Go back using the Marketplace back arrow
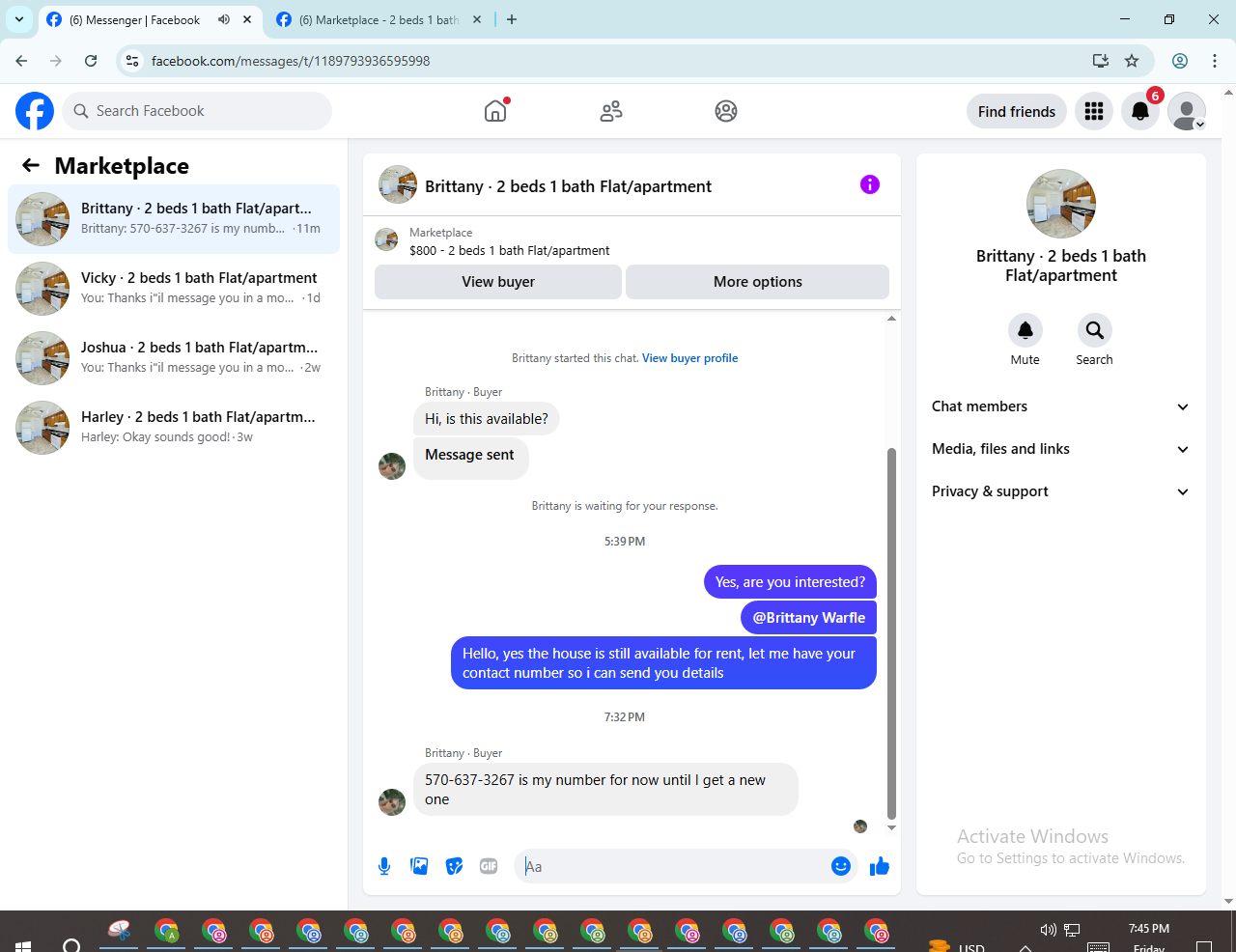1236x952 pixels. pyautogui.click(x=31, y=165)
